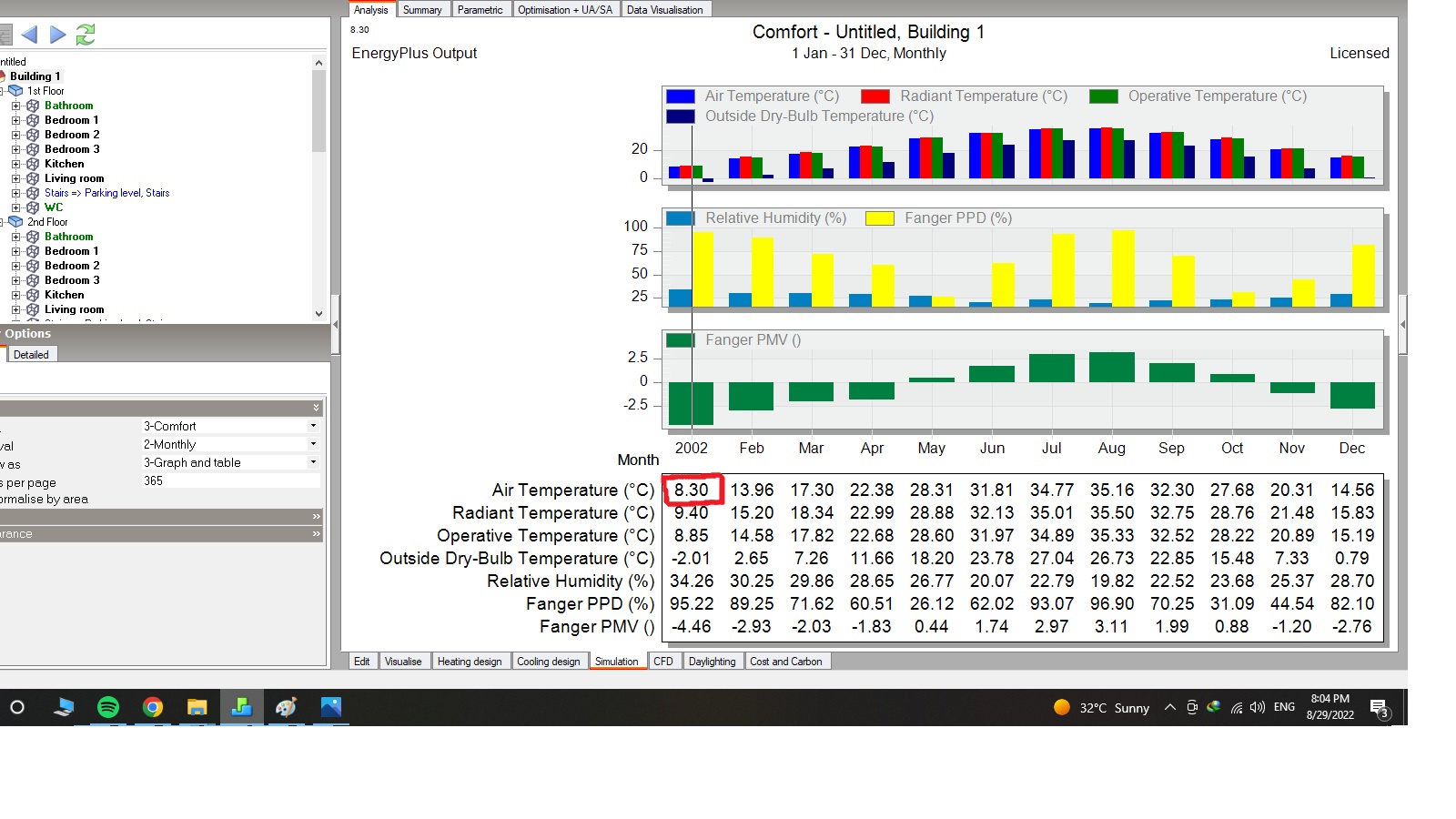Click the speaker volume tray icon
1456x819 pixels.
click(x=1258, y=707)
